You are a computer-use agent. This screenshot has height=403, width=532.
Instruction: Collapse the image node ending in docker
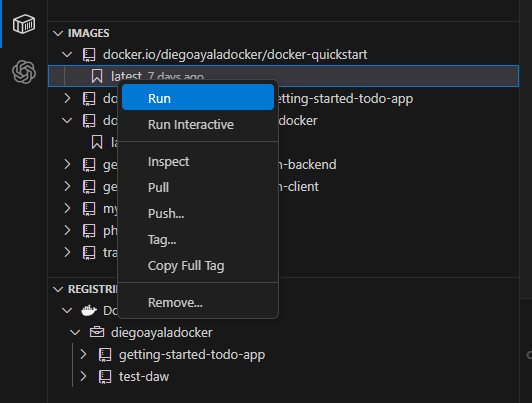click(67, 120)
